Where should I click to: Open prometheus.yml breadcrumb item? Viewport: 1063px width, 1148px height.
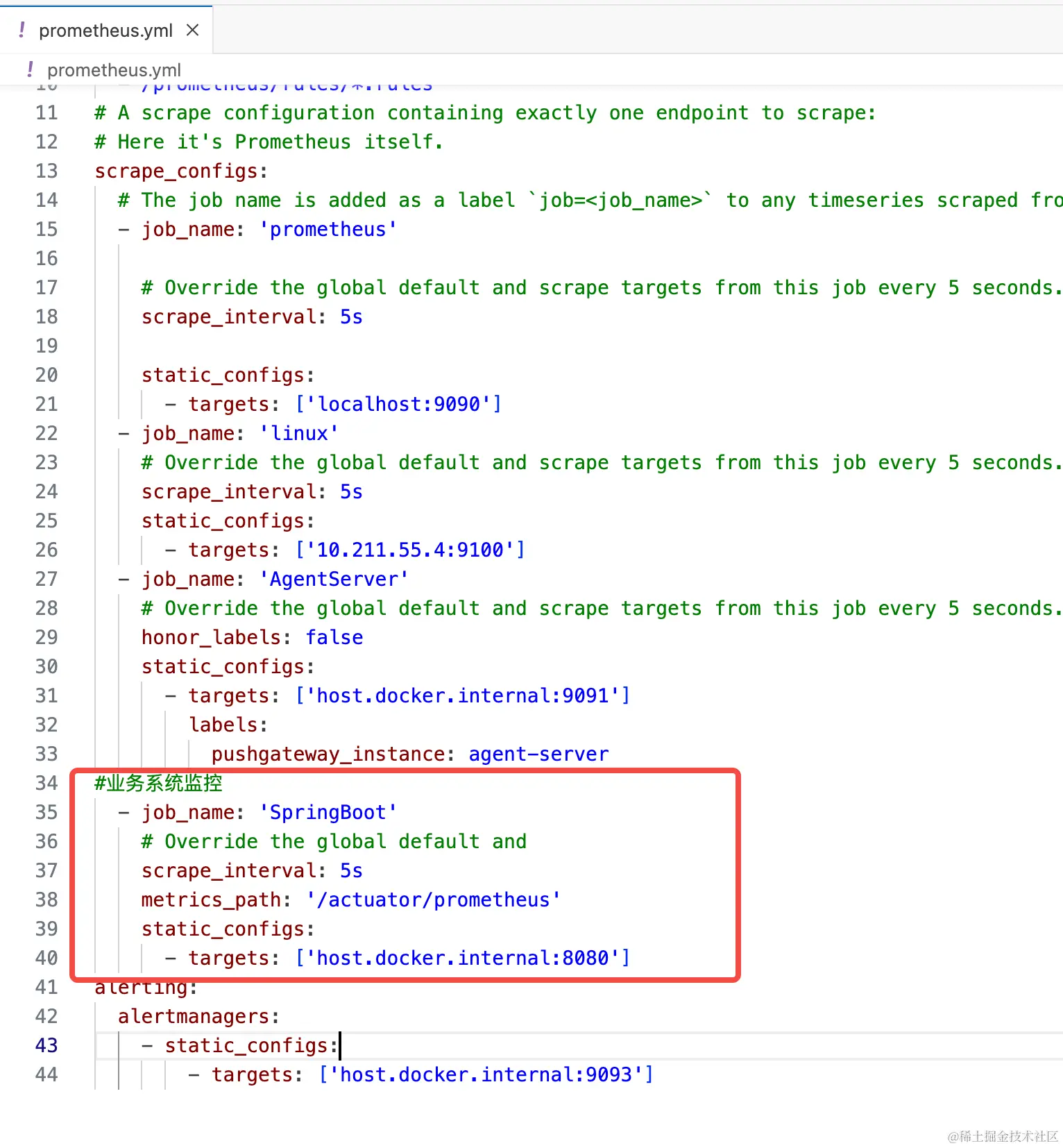(x=114, y=70)
